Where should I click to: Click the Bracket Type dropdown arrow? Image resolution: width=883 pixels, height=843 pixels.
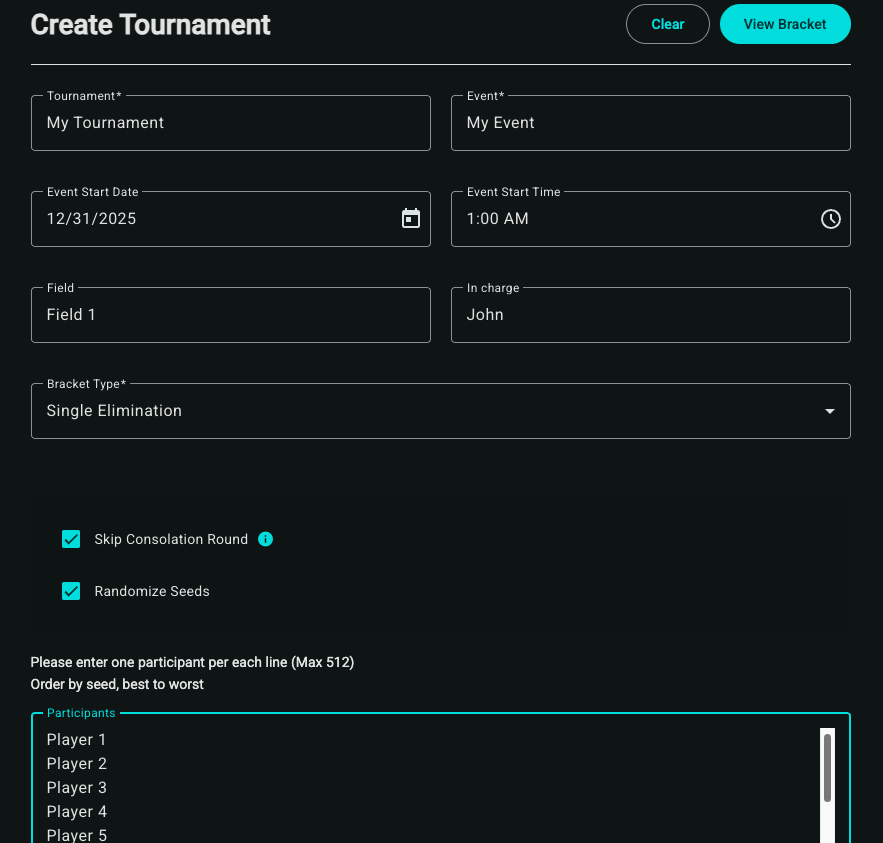tap(829, 410)
